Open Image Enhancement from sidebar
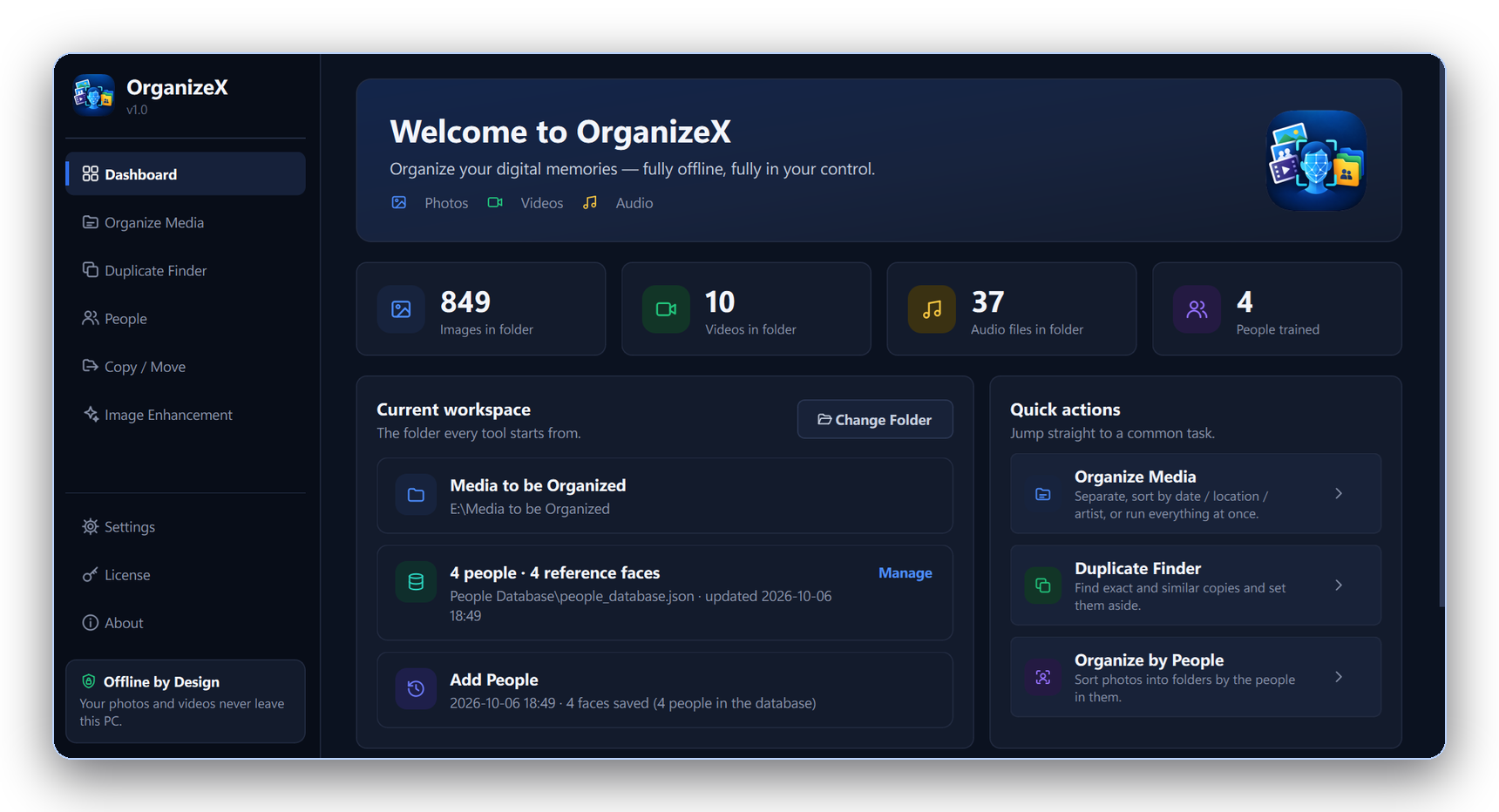Viewport: 1499px width, 812px height. pyautogui.click(x=186, y=414)
